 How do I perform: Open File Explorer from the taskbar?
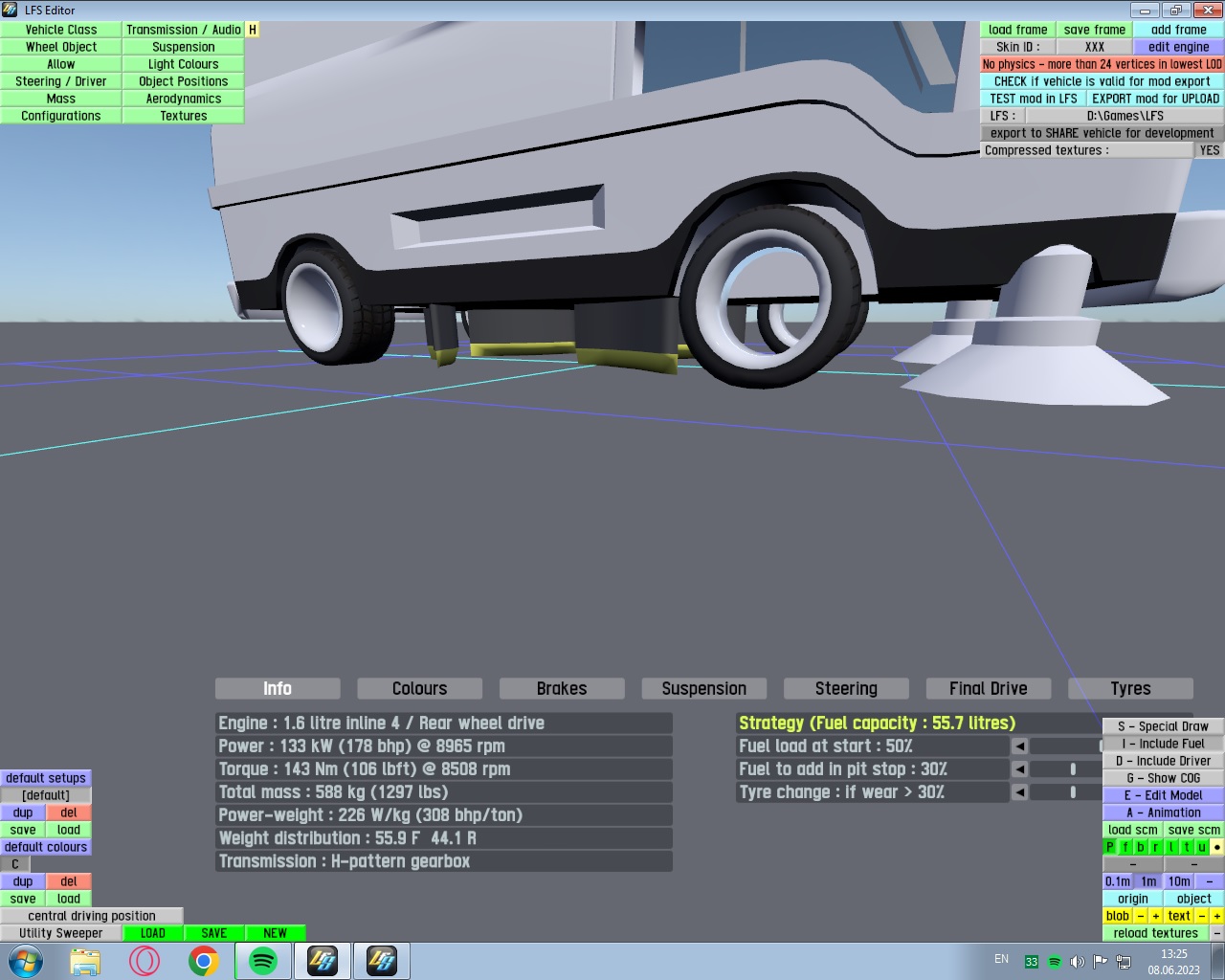(85, 961)
